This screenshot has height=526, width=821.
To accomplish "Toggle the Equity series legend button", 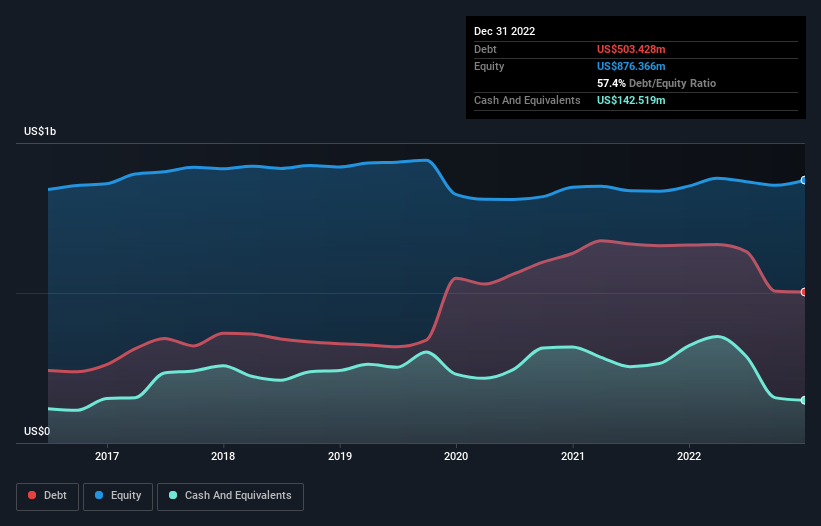I will click(118, 496).
